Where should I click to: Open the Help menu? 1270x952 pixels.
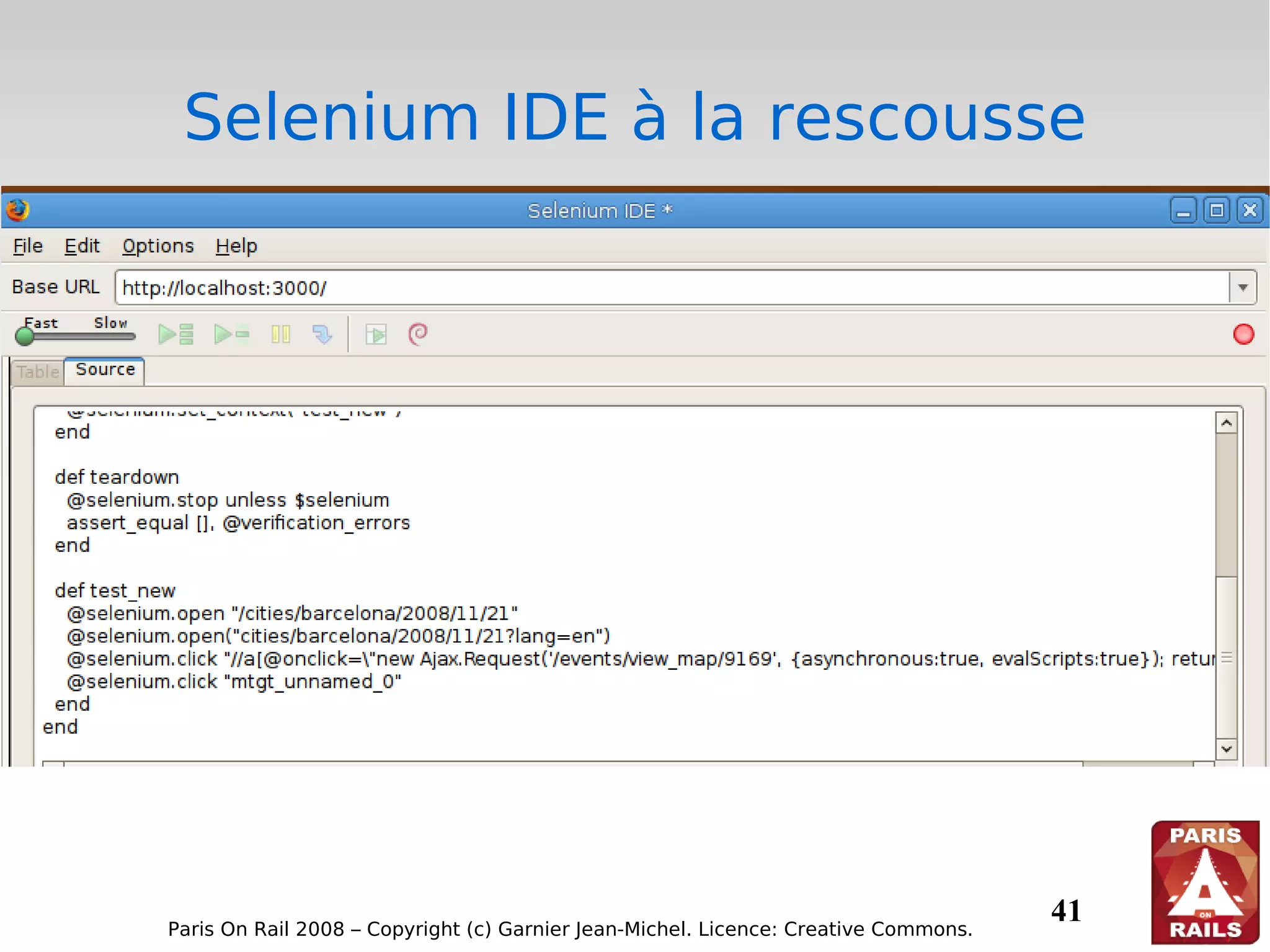236,246
